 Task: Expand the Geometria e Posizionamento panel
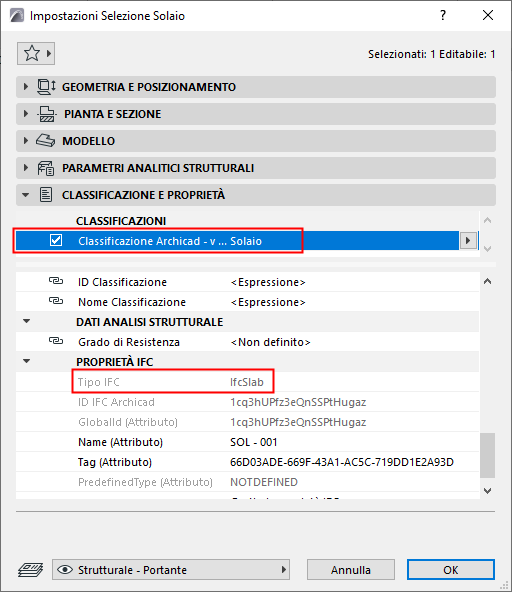(26, 87)
